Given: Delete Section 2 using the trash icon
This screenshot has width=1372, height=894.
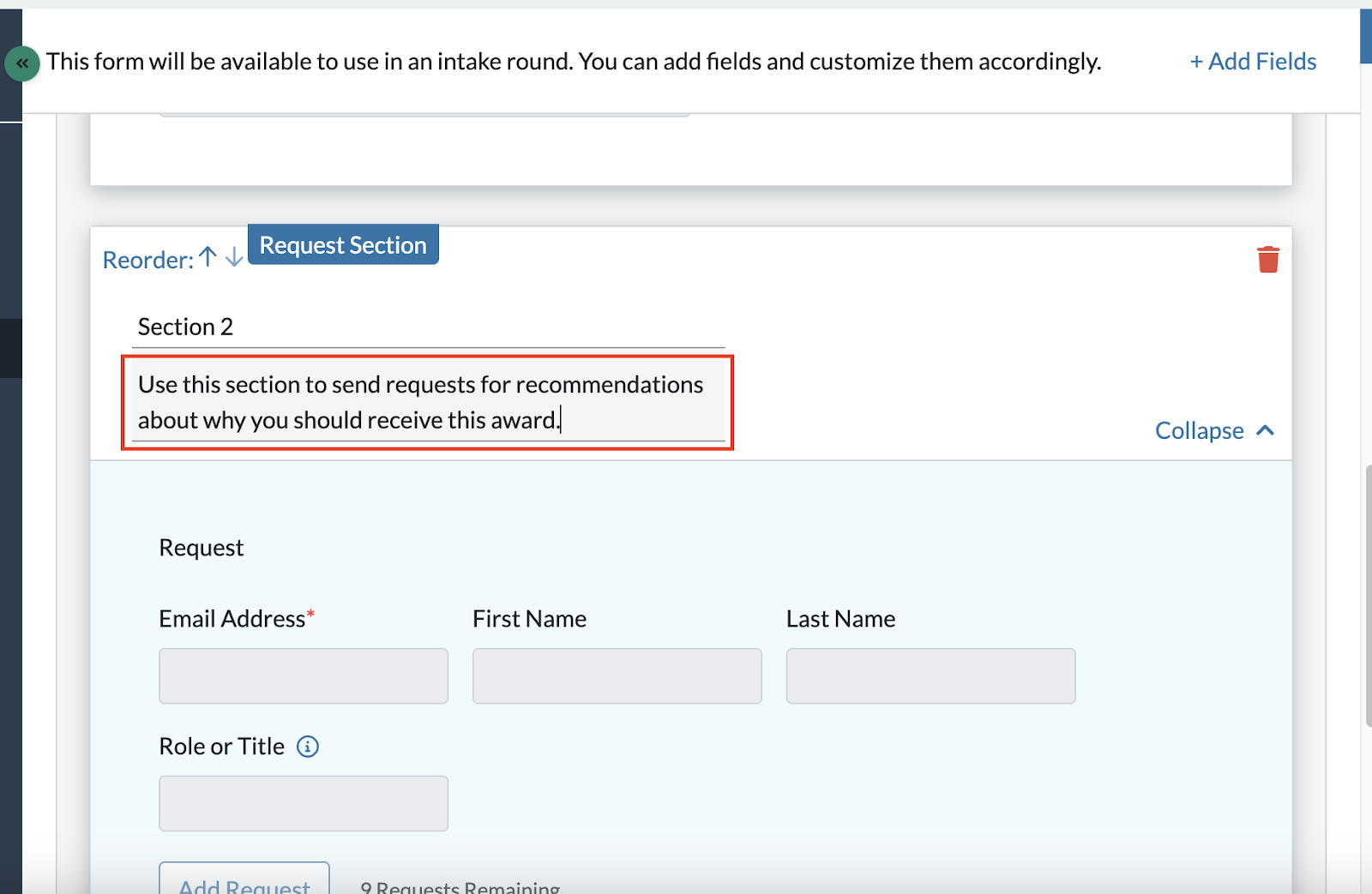Looking at the screenshot, I should 1268,259.
